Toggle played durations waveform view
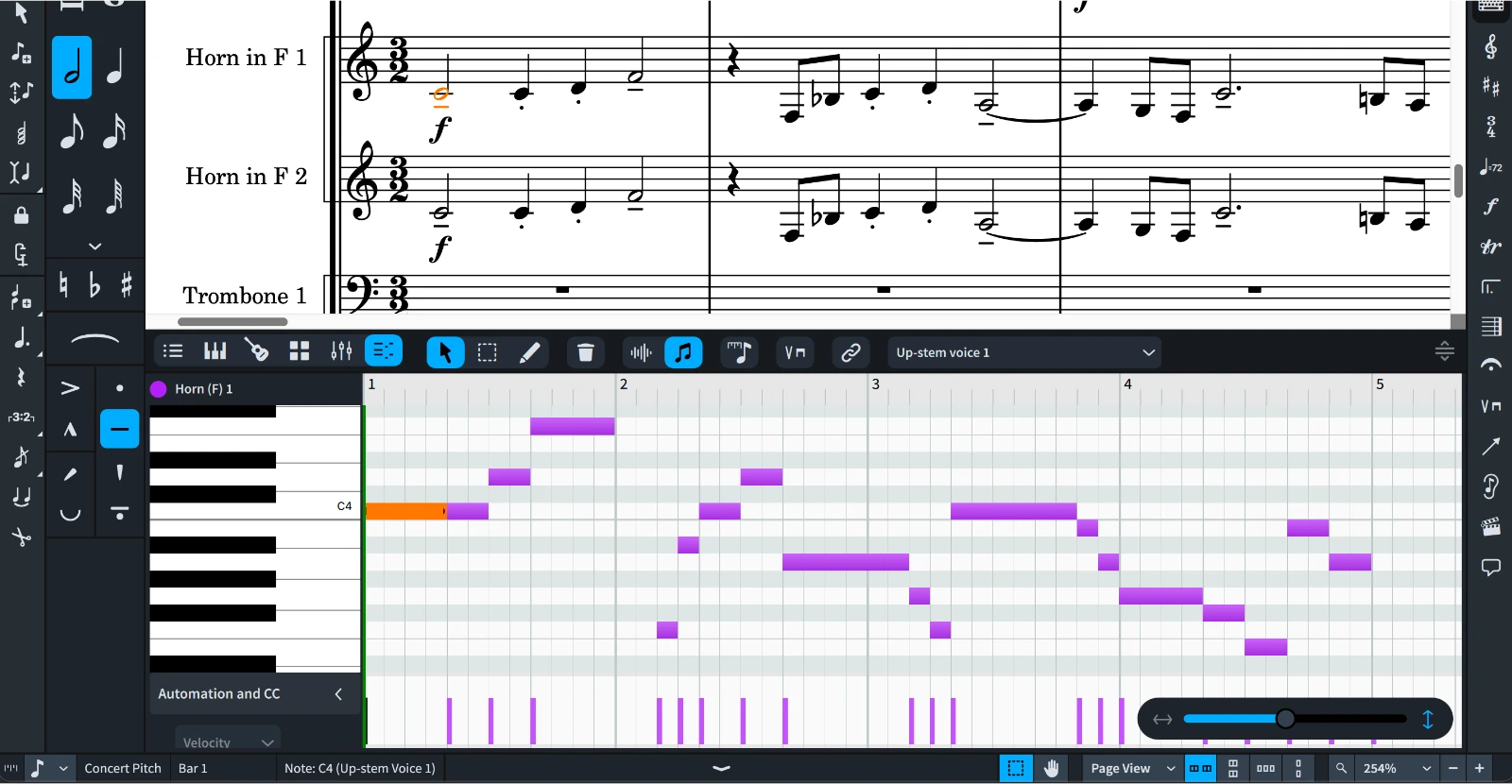This screenshot has width=1512, height=784. click(641, 352)
